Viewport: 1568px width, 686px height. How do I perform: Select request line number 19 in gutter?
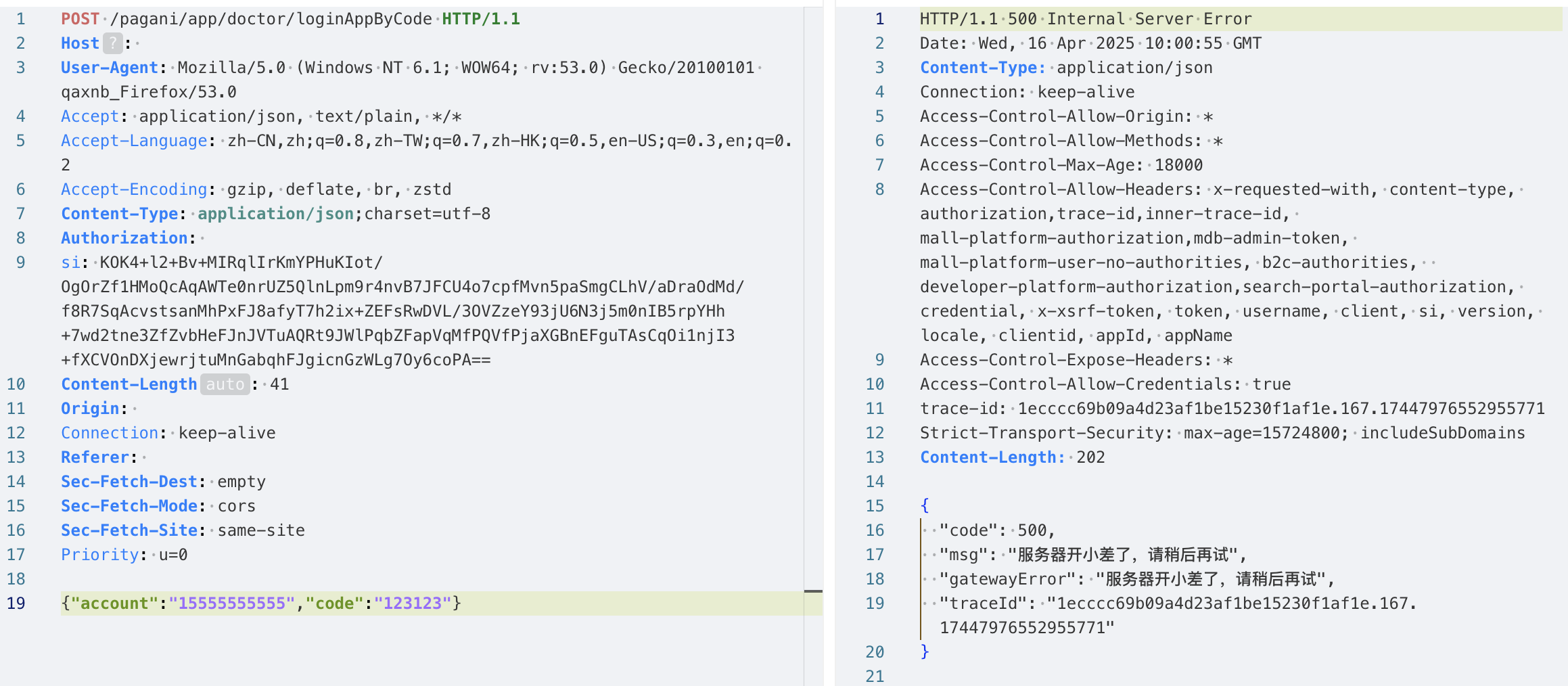click(x=16, y=603)
